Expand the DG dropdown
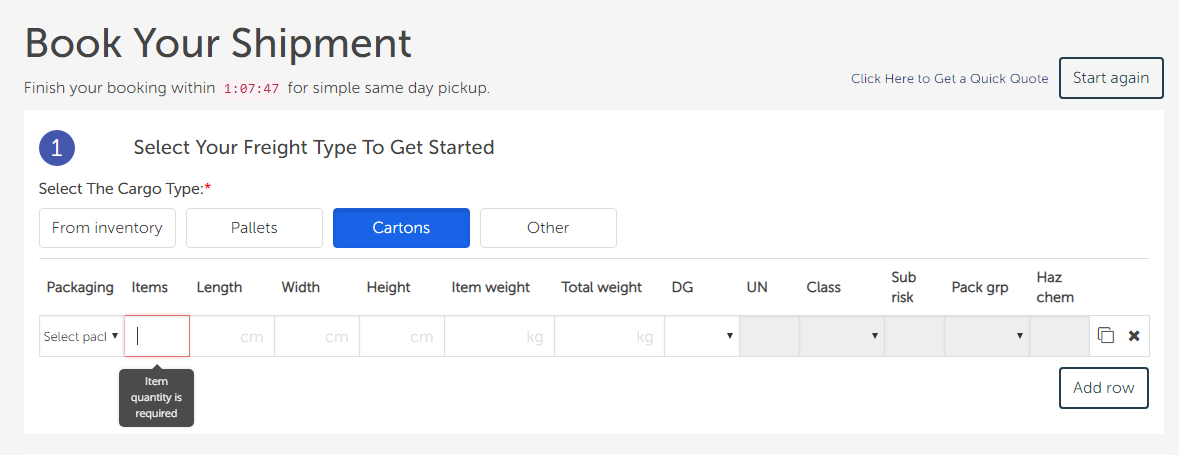This screenshot has height=455, width=1179. (x=702, y=337)
